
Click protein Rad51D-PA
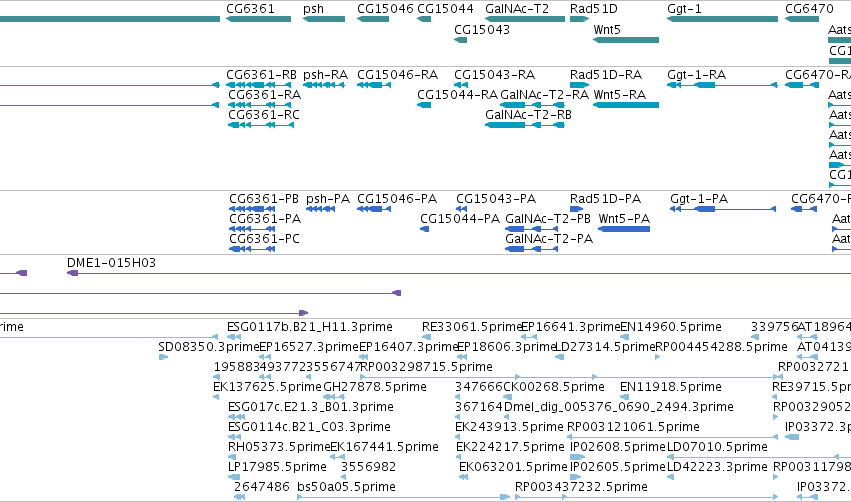[x=605, y=199]
